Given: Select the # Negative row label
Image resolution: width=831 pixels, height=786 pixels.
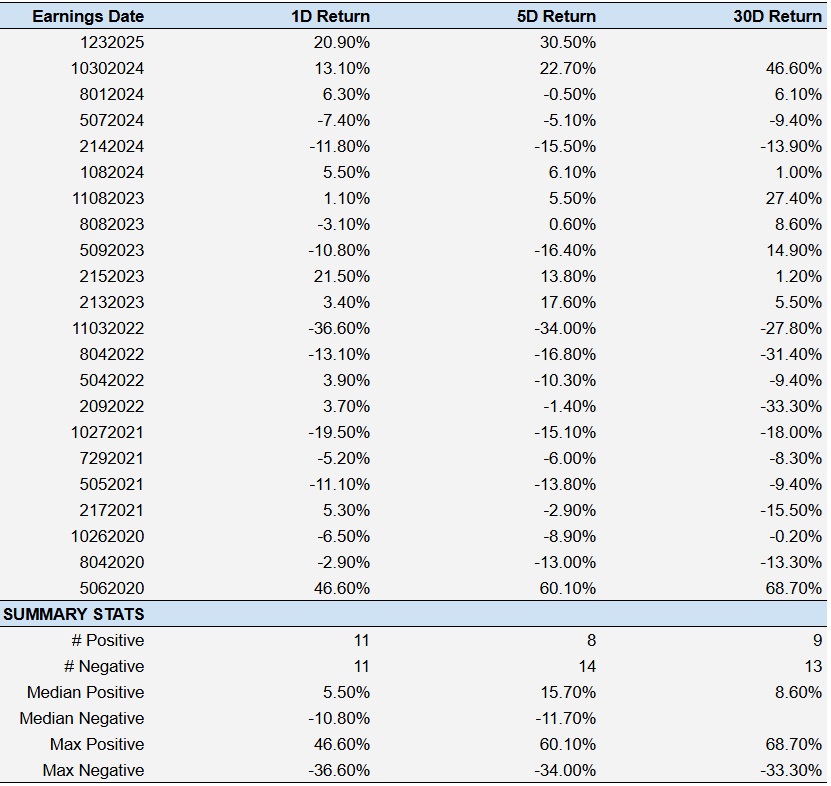Looking at the screenshot, I should click(x=104, y=666).
